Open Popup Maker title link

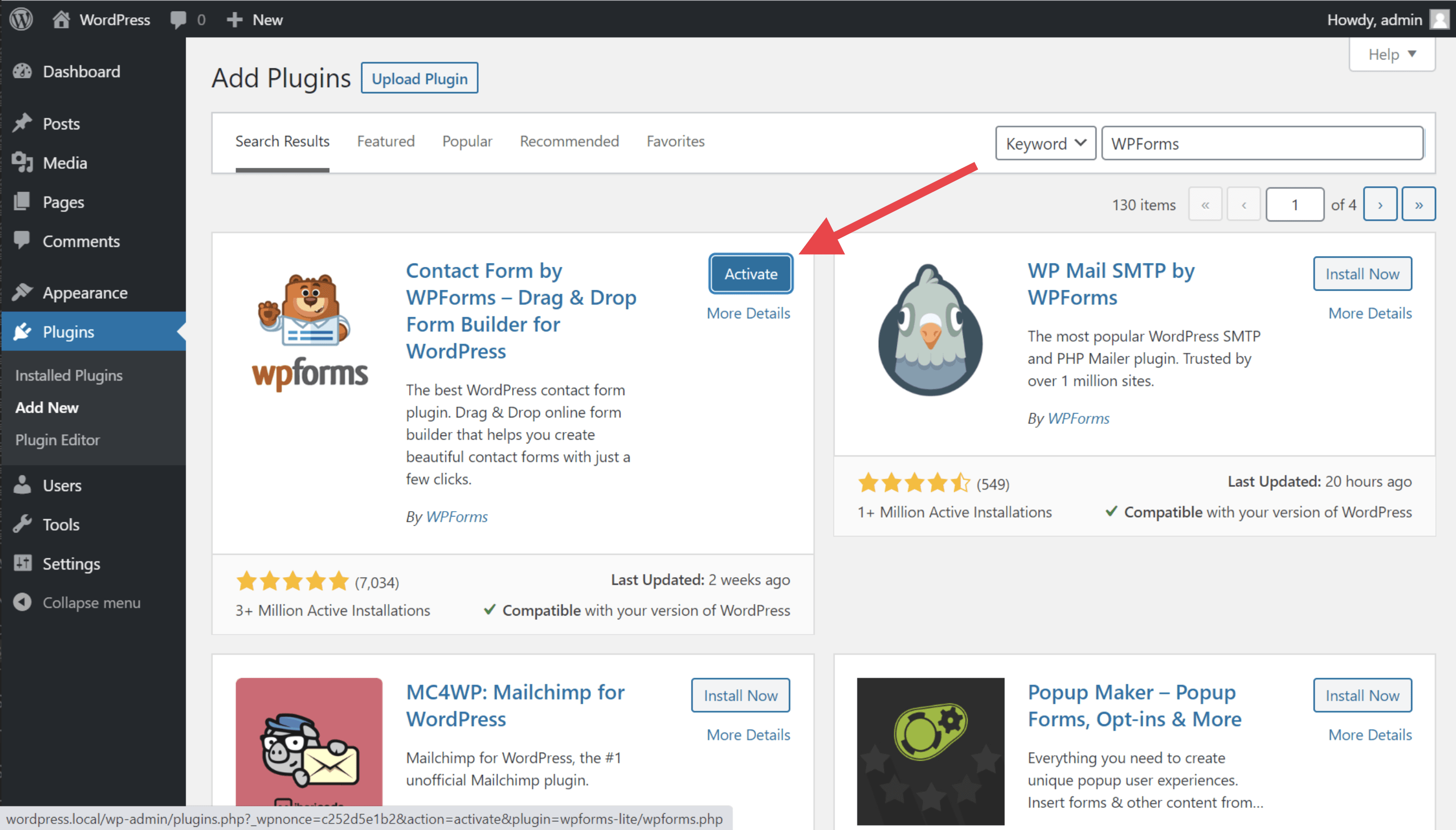click(1134, 705)
